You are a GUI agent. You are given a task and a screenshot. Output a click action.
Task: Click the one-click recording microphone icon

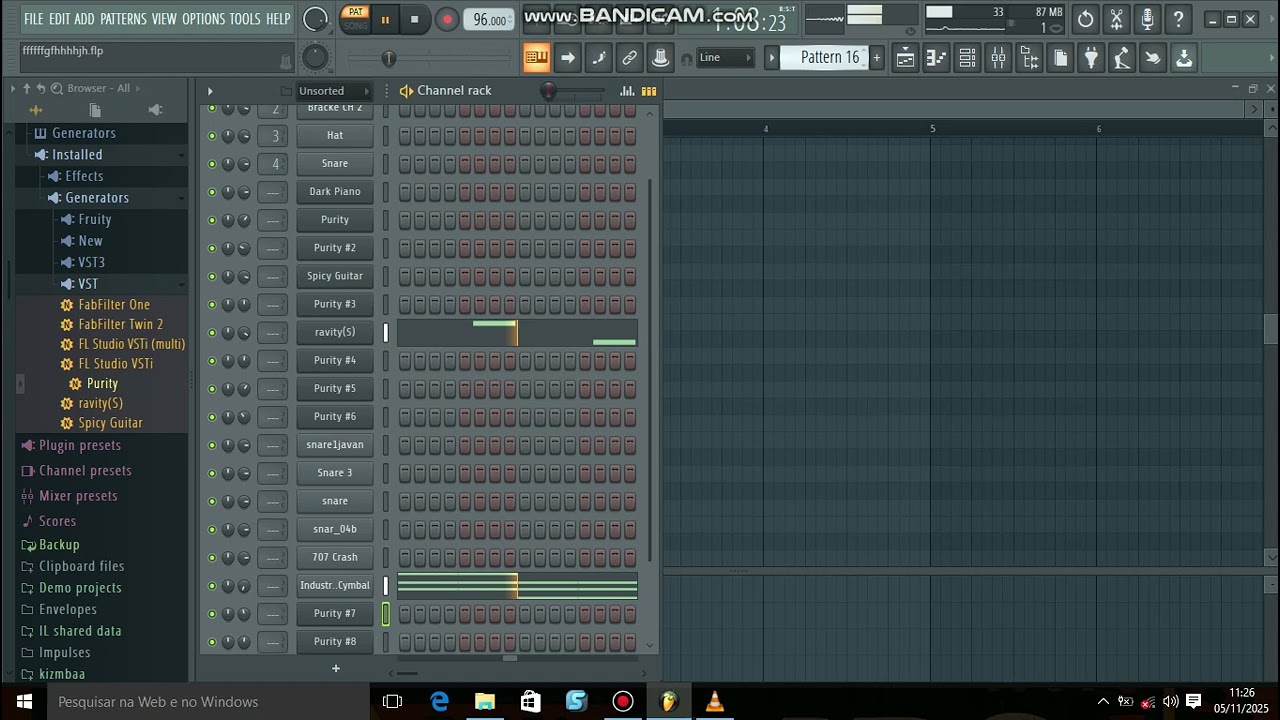(x=1148, y=19)
